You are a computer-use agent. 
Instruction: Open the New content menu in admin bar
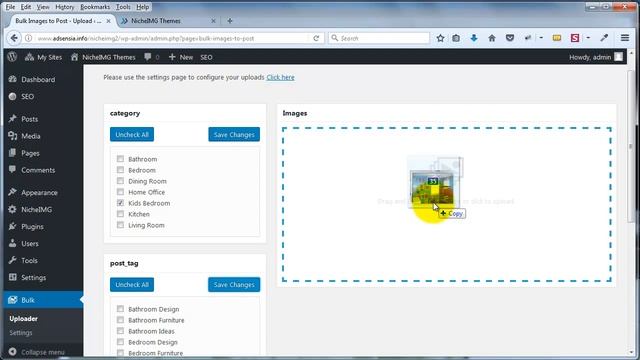pyautogui.click(x=181, y=57)
